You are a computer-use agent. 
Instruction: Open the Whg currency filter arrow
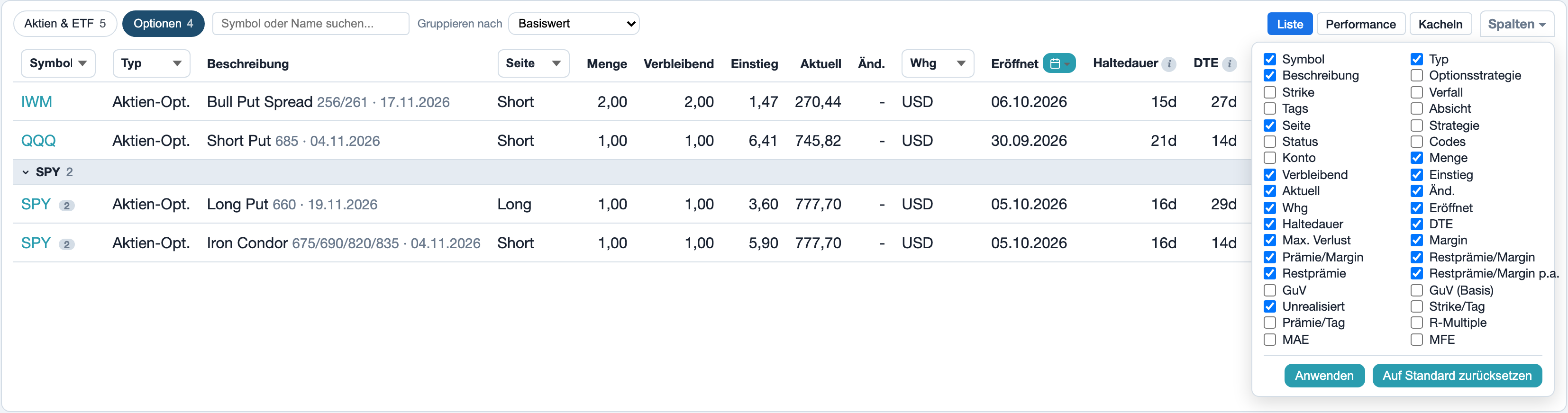click(x=960, y=63)
